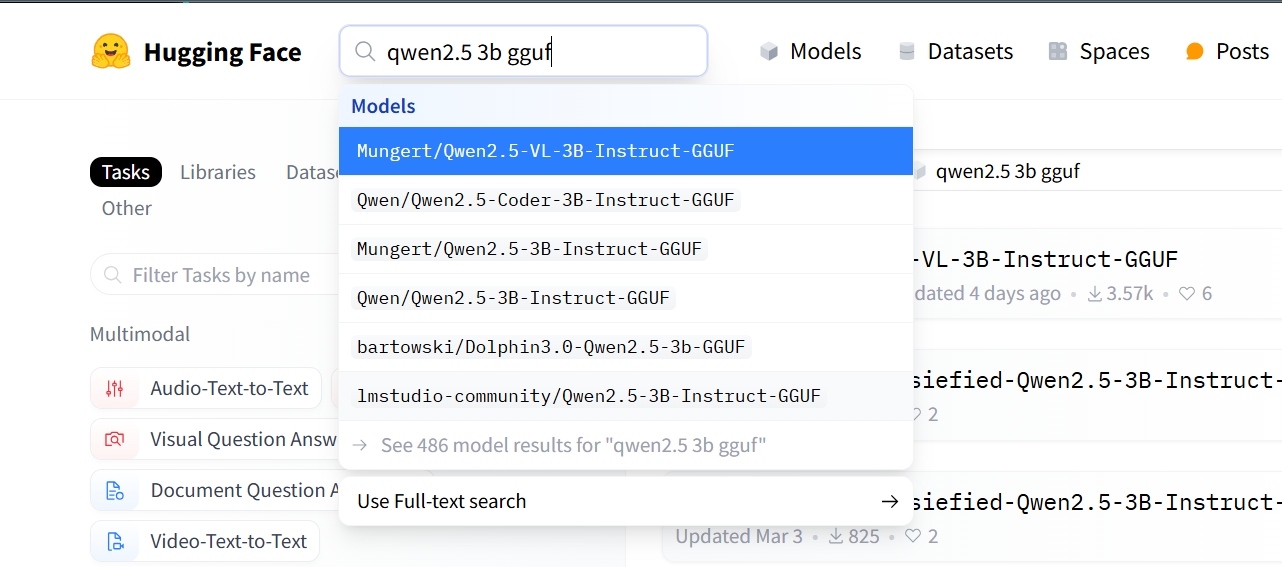Click the search magnifier icon
1282x567 pixels.
click(366, 52)
